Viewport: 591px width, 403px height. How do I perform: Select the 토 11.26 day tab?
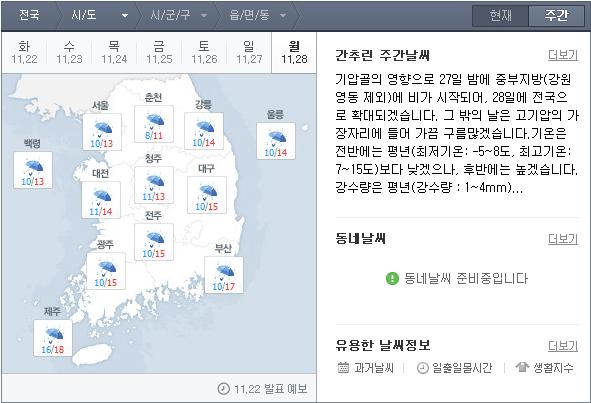pos(204,52)
